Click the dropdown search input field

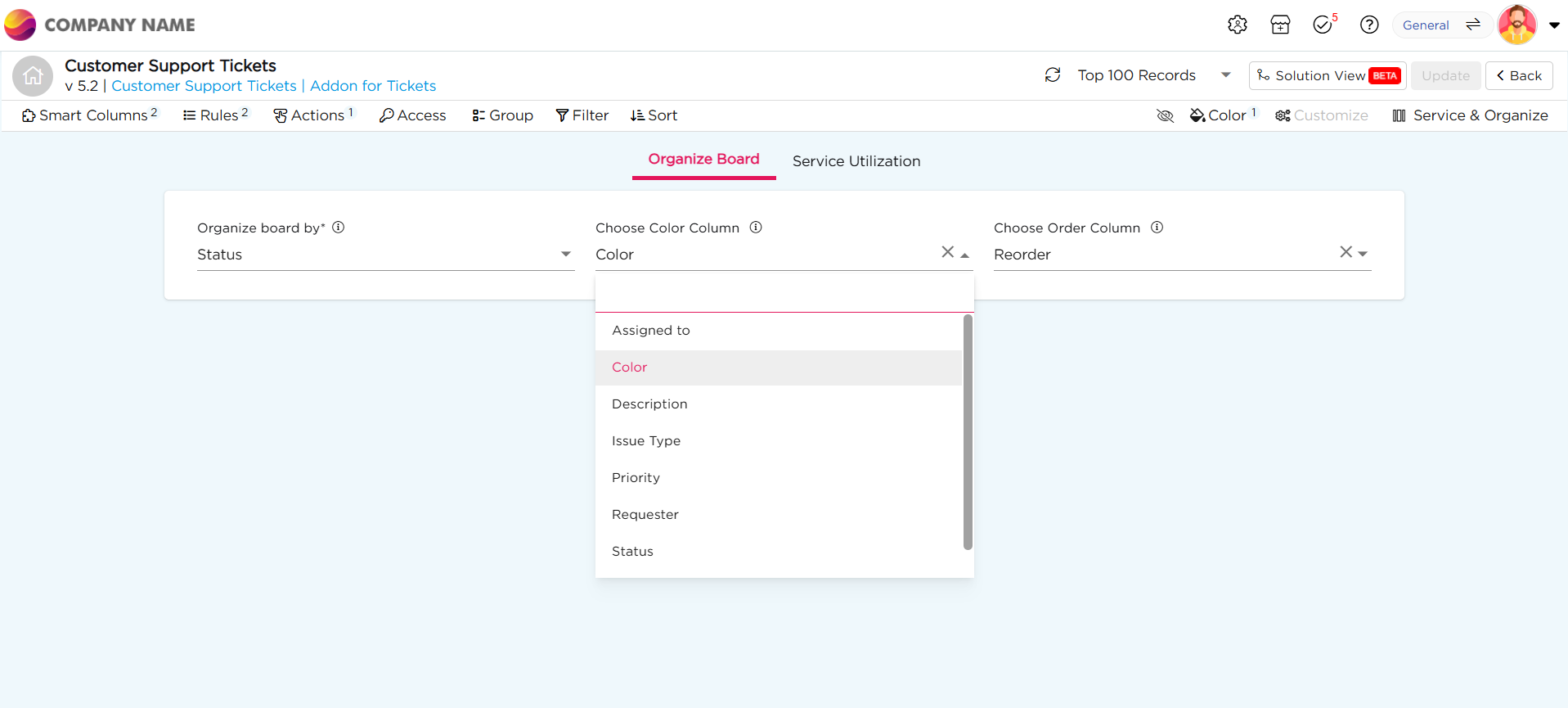pyautogui.click(x=784, y=294)
